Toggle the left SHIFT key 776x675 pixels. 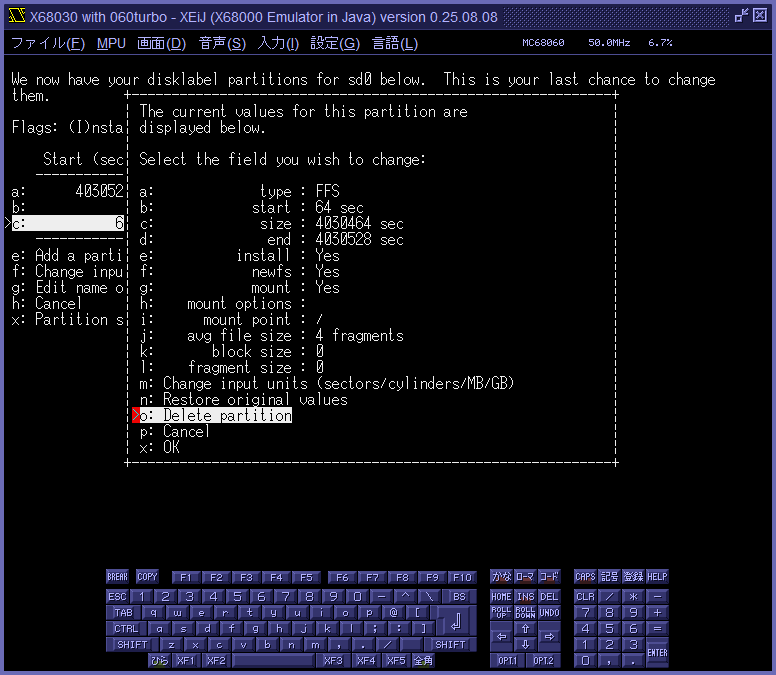pyautogui.click(x=132, y=644)
